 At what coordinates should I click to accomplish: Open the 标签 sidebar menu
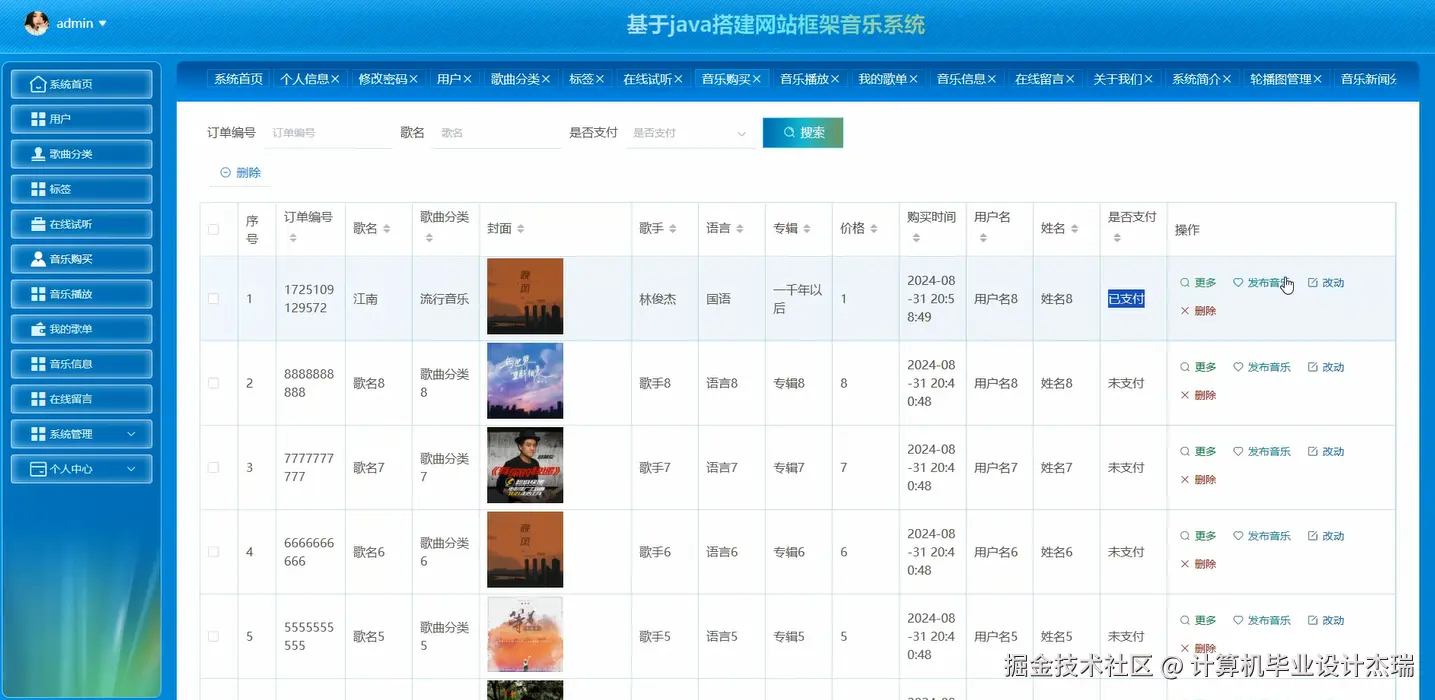[81, 189]
